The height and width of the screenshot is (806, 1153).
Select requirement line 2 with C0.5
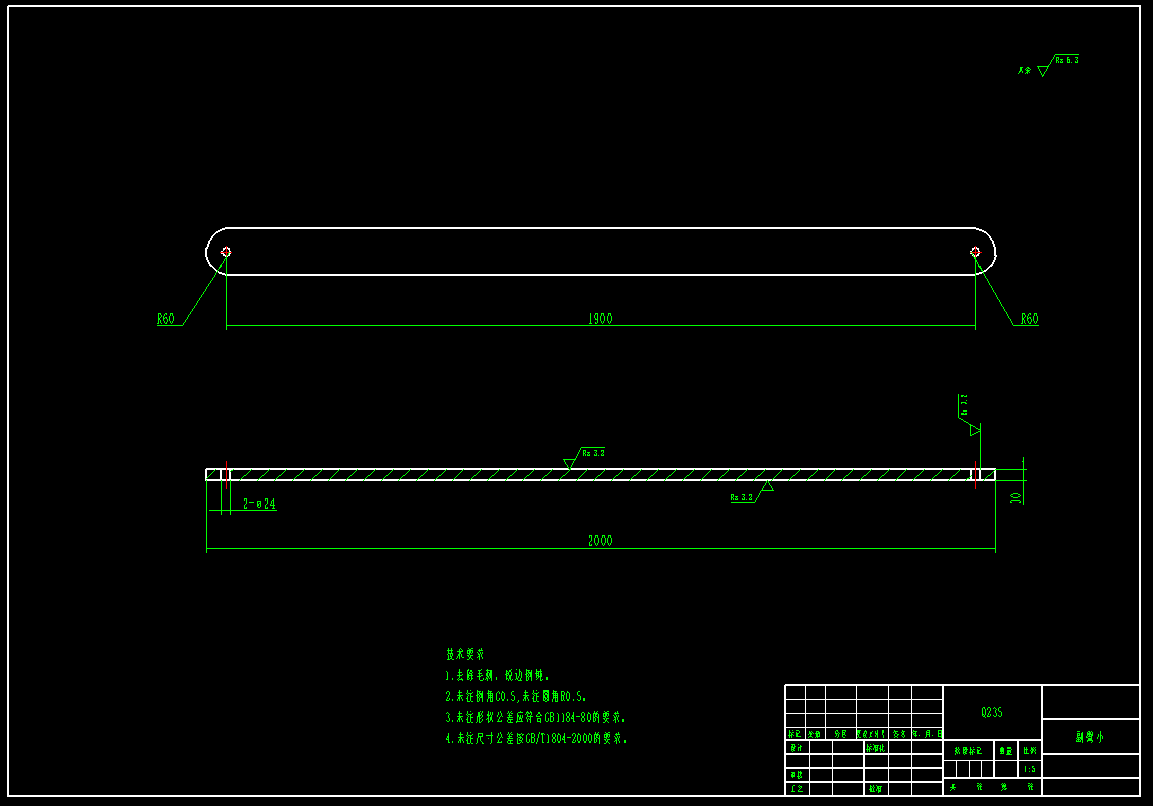[516, 696]
